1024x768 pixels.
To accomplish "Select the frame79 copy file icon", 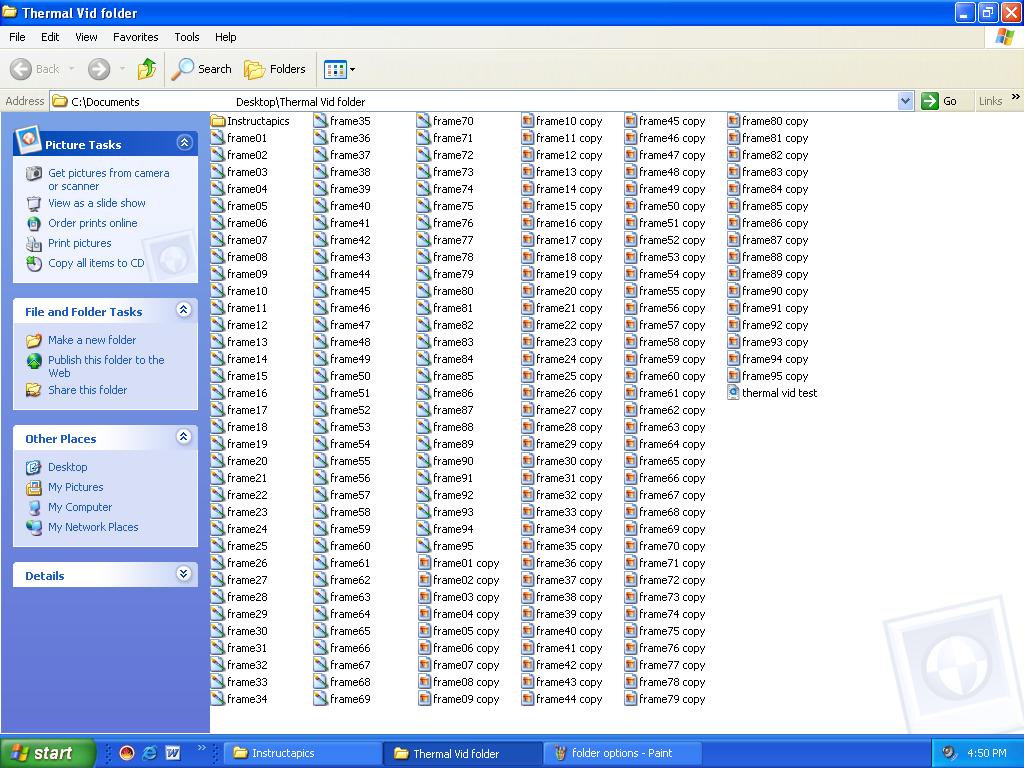I will point(630,699).
